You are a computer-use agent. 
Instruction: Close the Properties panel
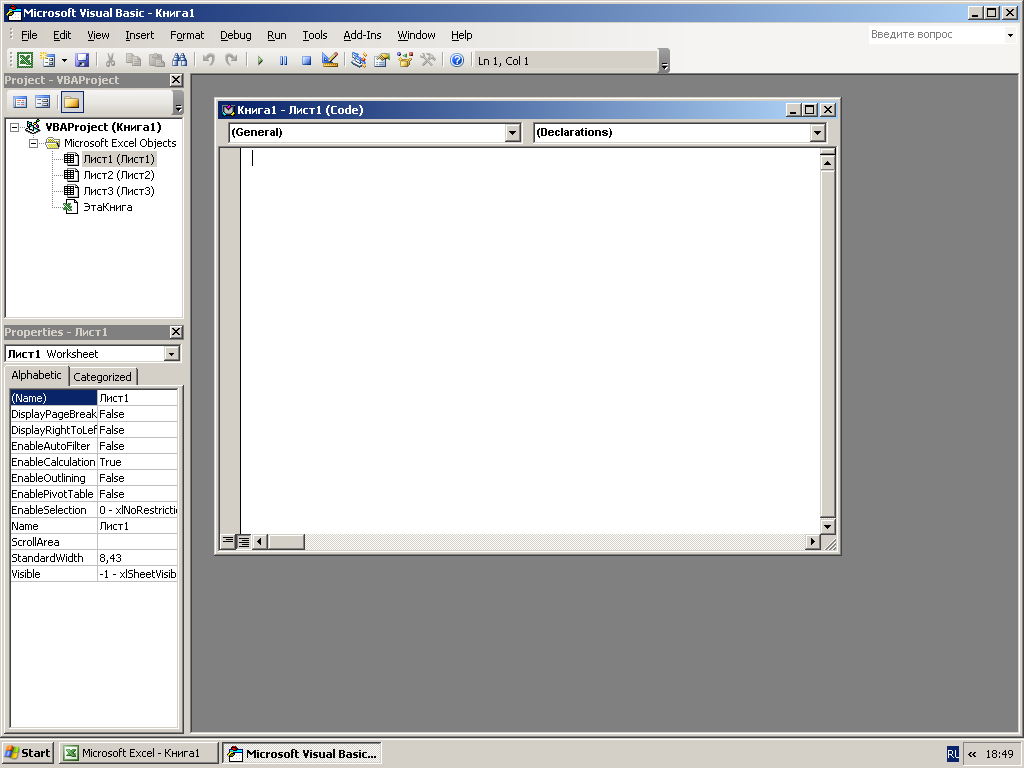tap(176, 332)
